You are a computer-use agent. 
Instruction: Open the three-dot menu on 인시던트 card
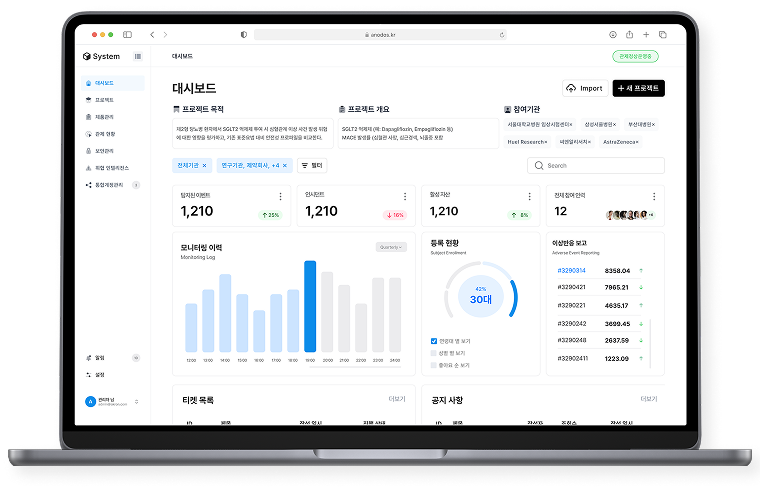(x=405, y=196)
